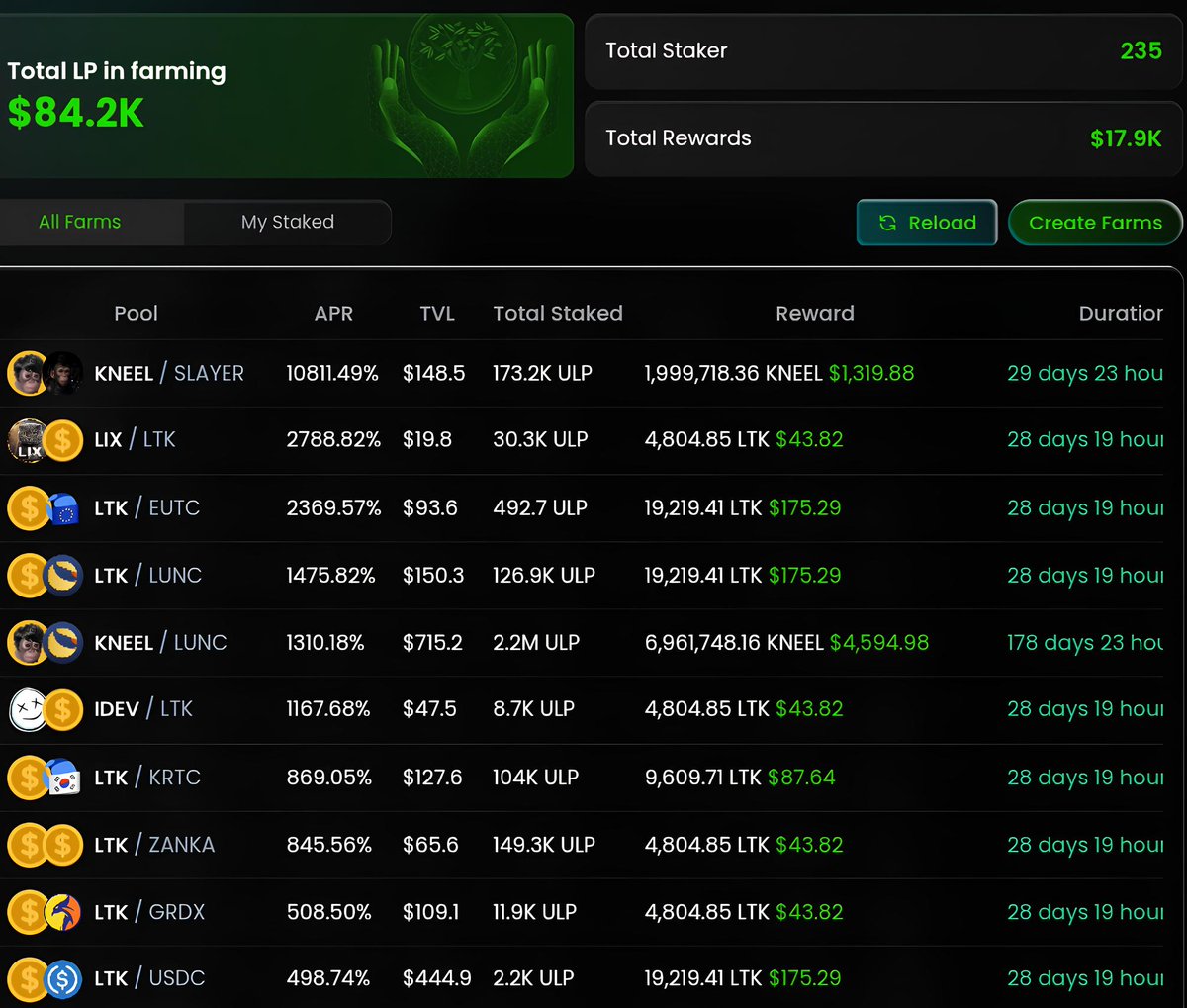Click the 498.74% APR value

[328, 978]
